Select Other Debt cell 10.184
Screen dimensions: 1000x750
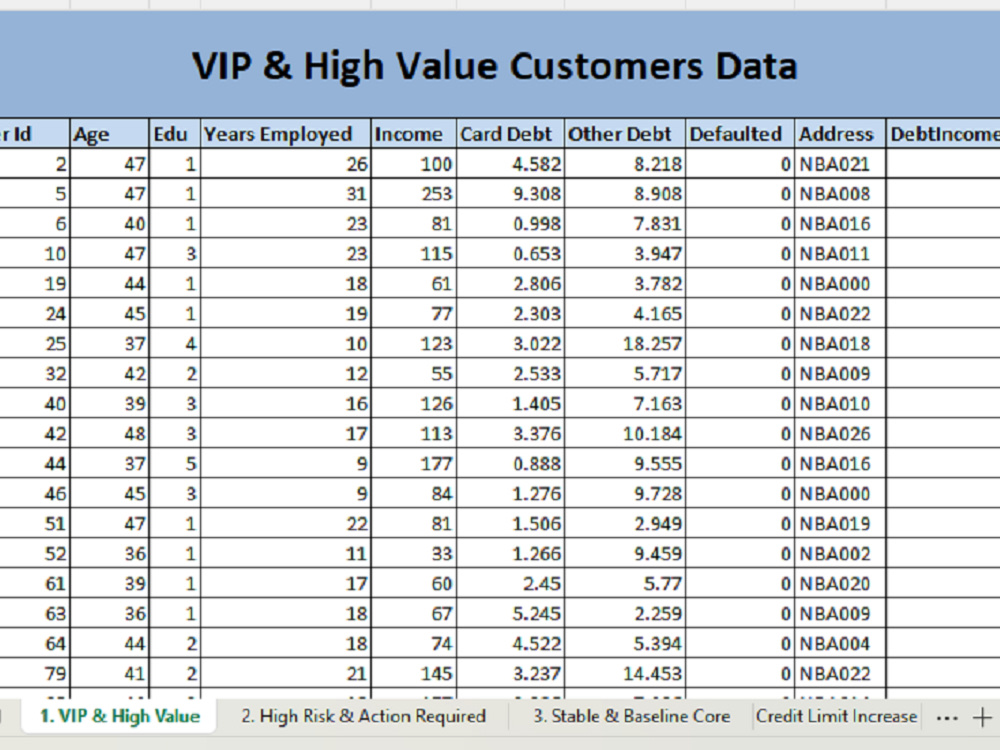625,434
